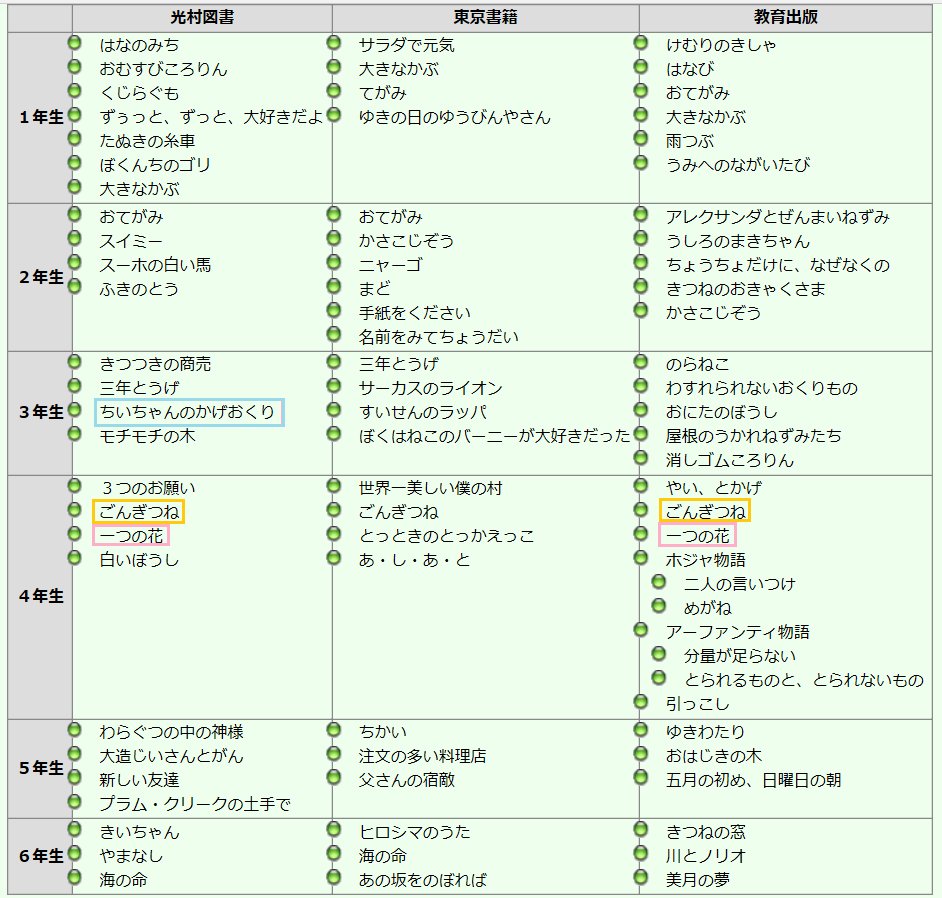Select the highlighted 一つの花 in 教育出版 column
This screenshot has width=942, height=898.
click(698, 536)
